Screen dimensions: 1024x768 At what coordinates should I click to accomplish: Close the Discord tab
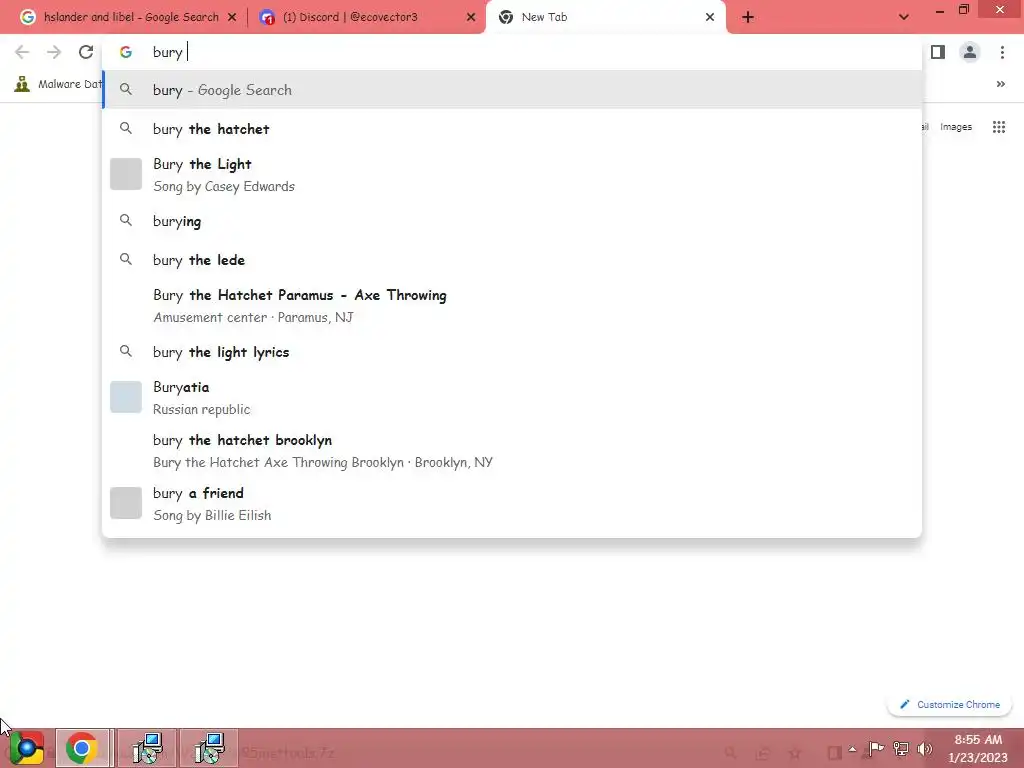[x=471, y=18]
